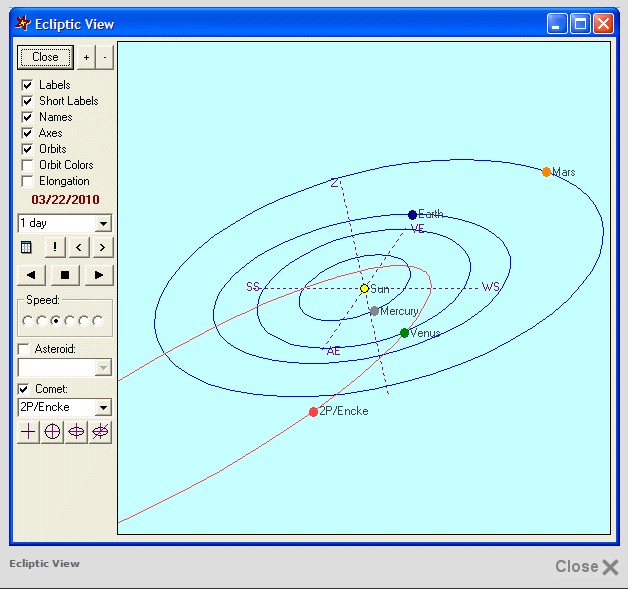Select the third Speed radio button
Image resolution: width=628 pixels, height=589 pixels.
click(56, 321)
